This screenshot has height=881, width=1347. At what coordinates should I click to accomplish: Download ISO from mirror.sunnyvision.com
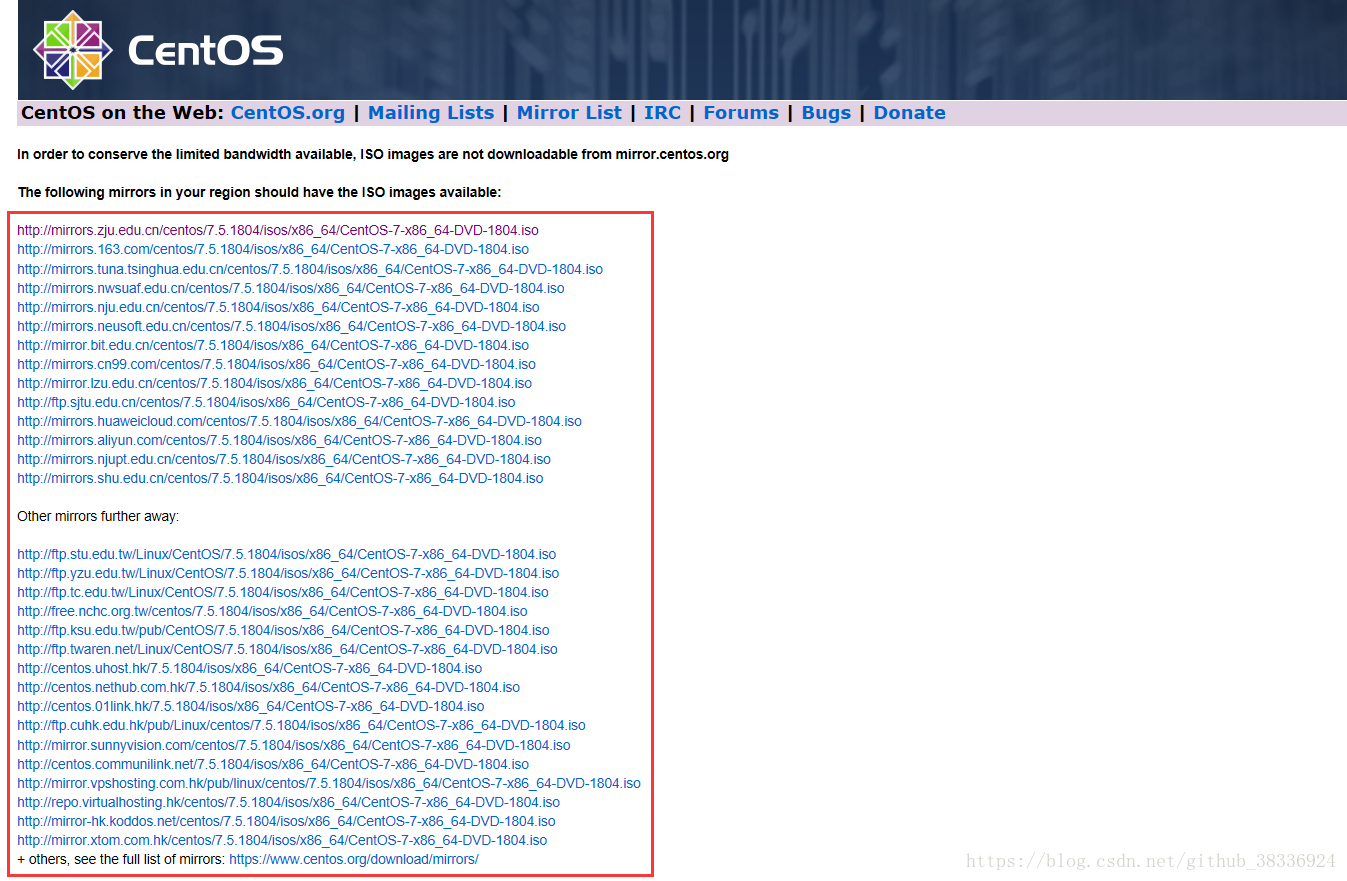[294, 745]
